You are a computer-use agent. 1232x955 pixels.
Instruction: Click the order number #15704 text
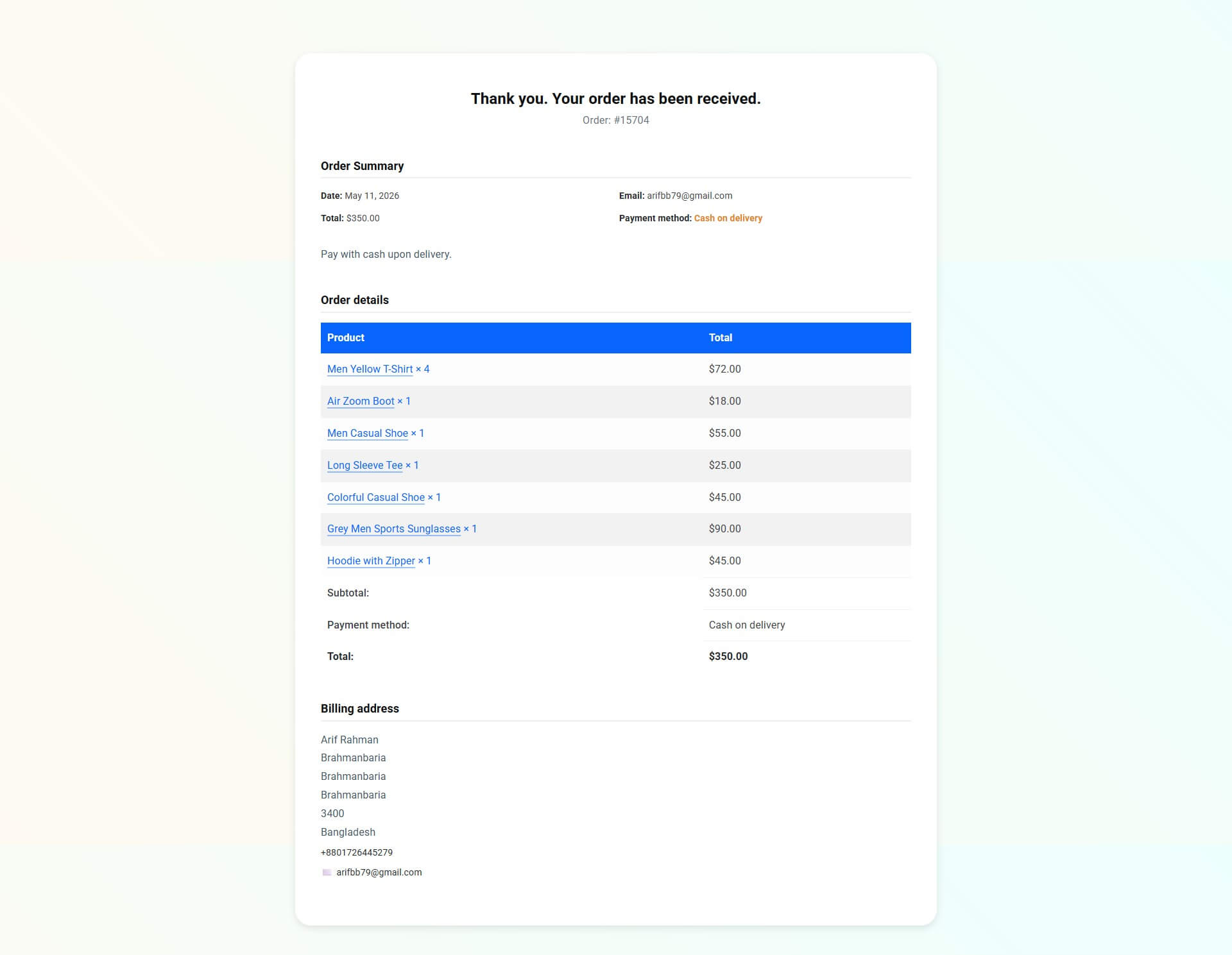point(632,120)
